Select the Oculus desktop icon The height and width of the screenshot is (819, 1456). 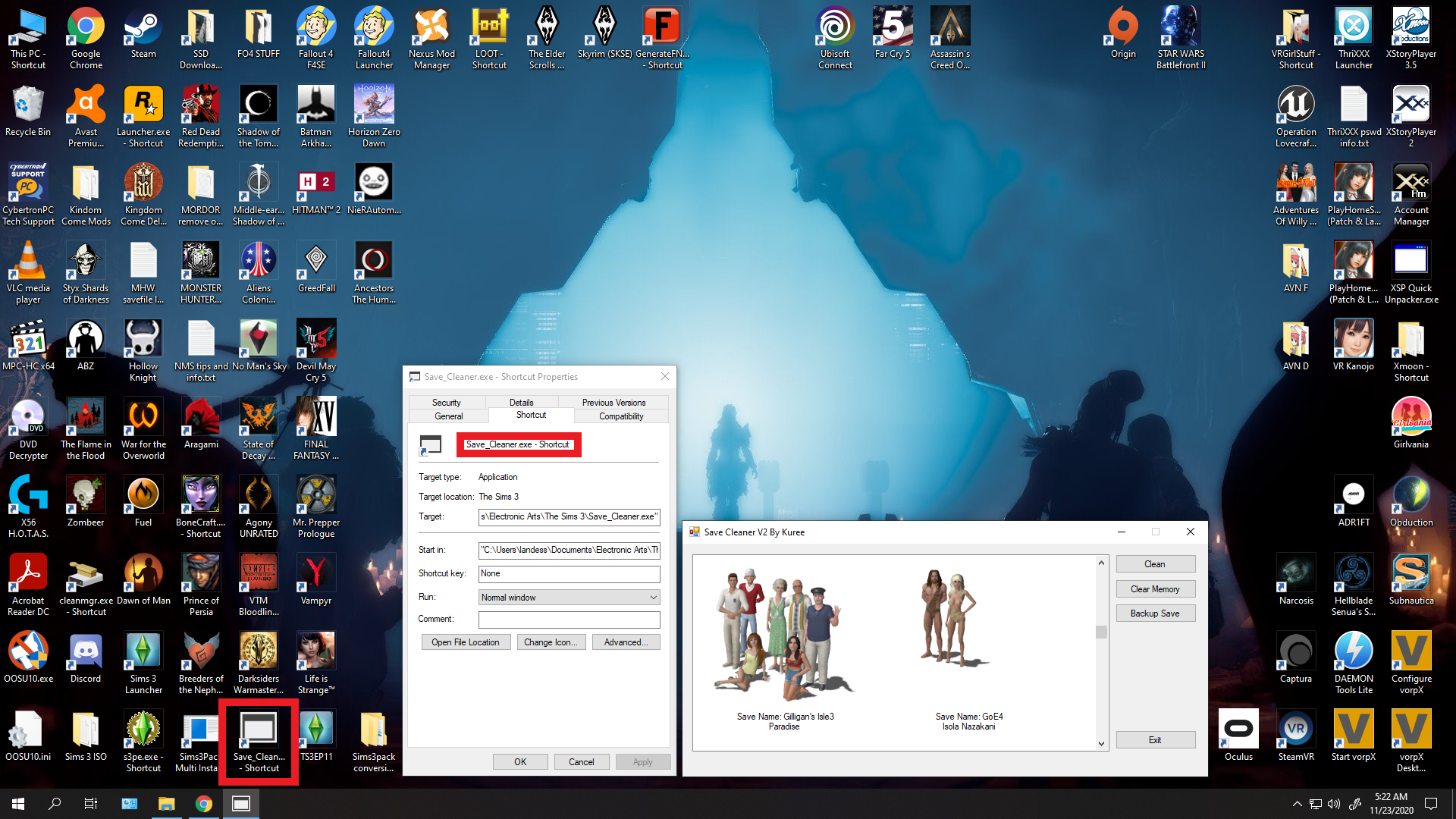[x=1238, y=736]
